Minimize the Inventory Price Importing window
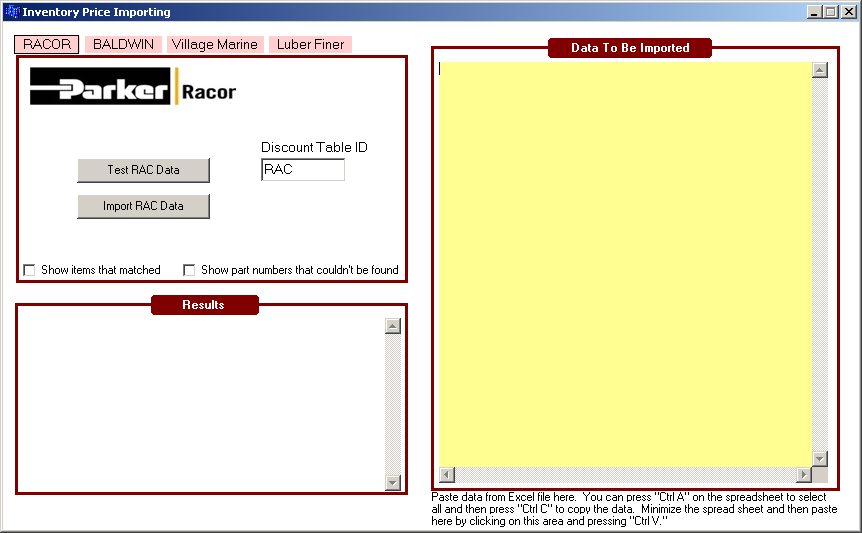862x533 pixels. (x=815, y=12)
